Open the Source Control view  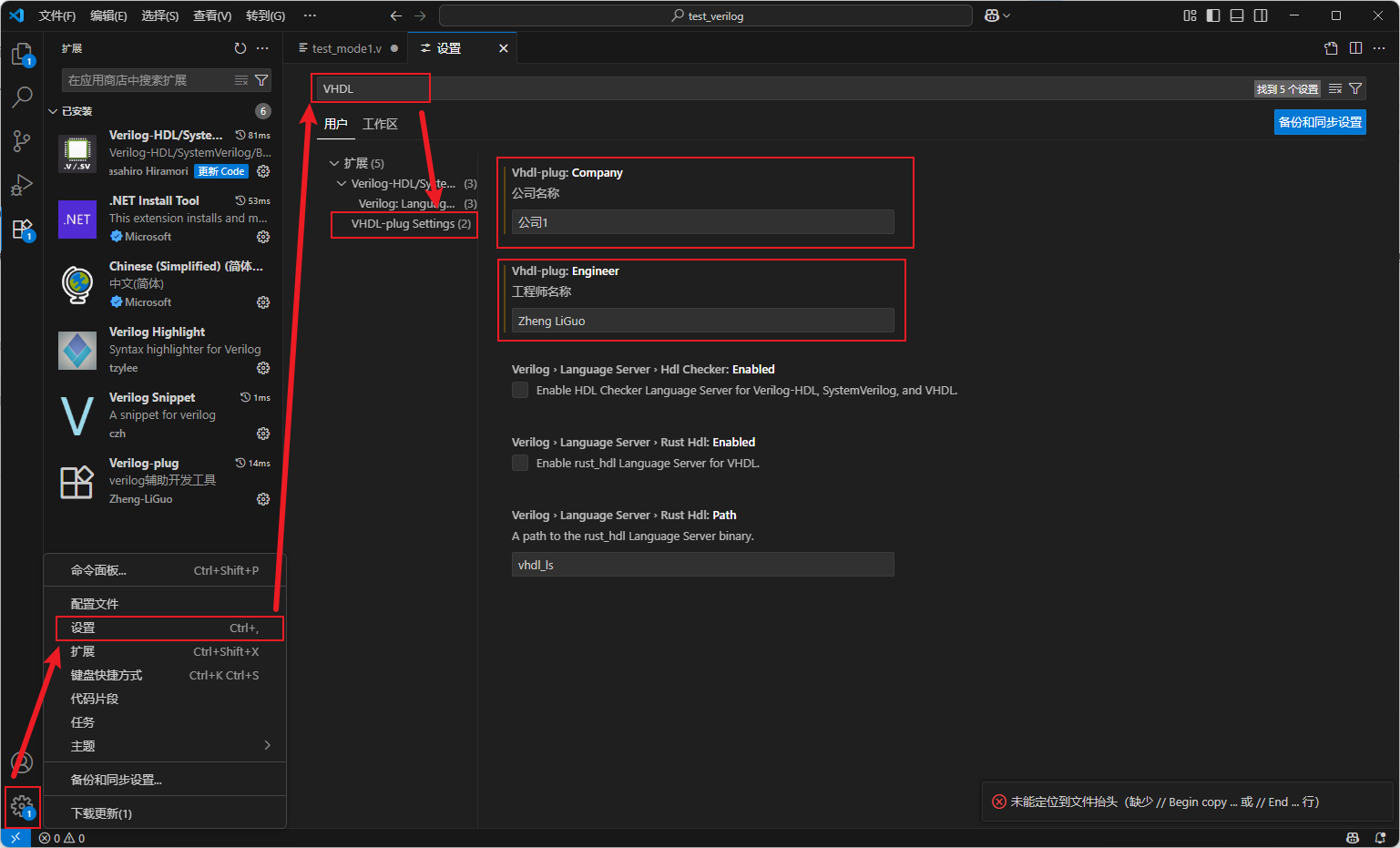point(22,140)
